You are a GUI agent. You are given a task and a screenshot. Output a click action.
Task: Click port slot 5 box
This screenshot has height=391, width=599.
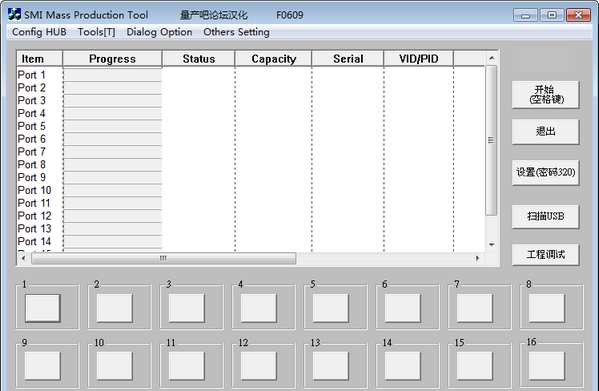tap(331, 308)
